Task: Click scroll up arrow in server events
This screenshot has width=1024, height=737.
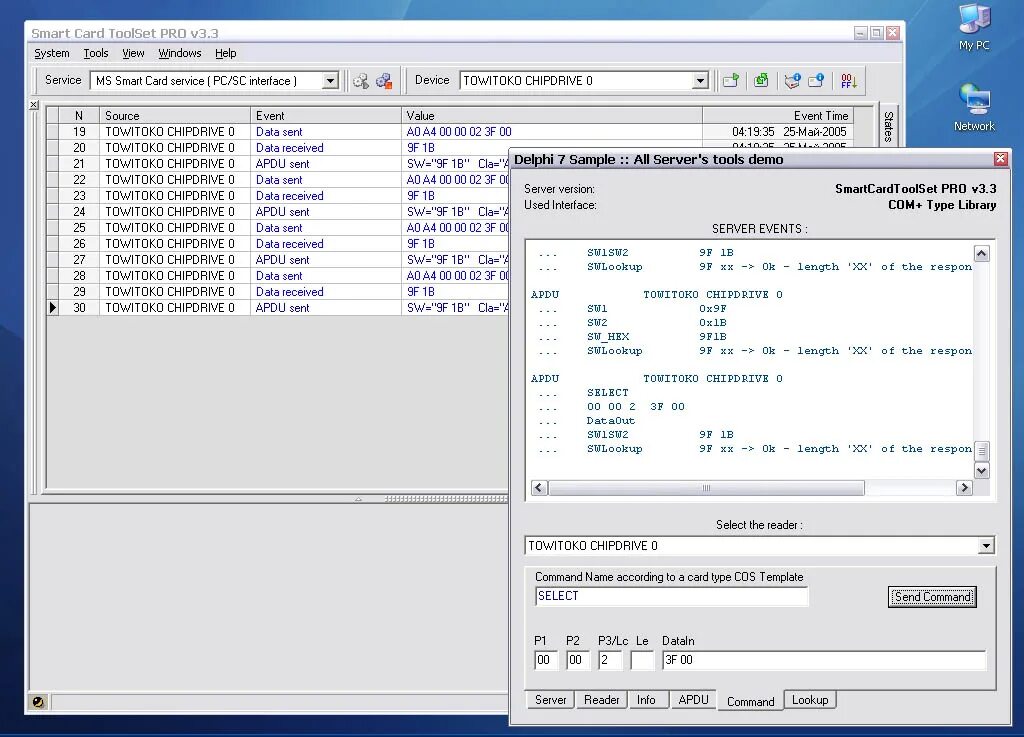Action: click(x=982, y=253)
